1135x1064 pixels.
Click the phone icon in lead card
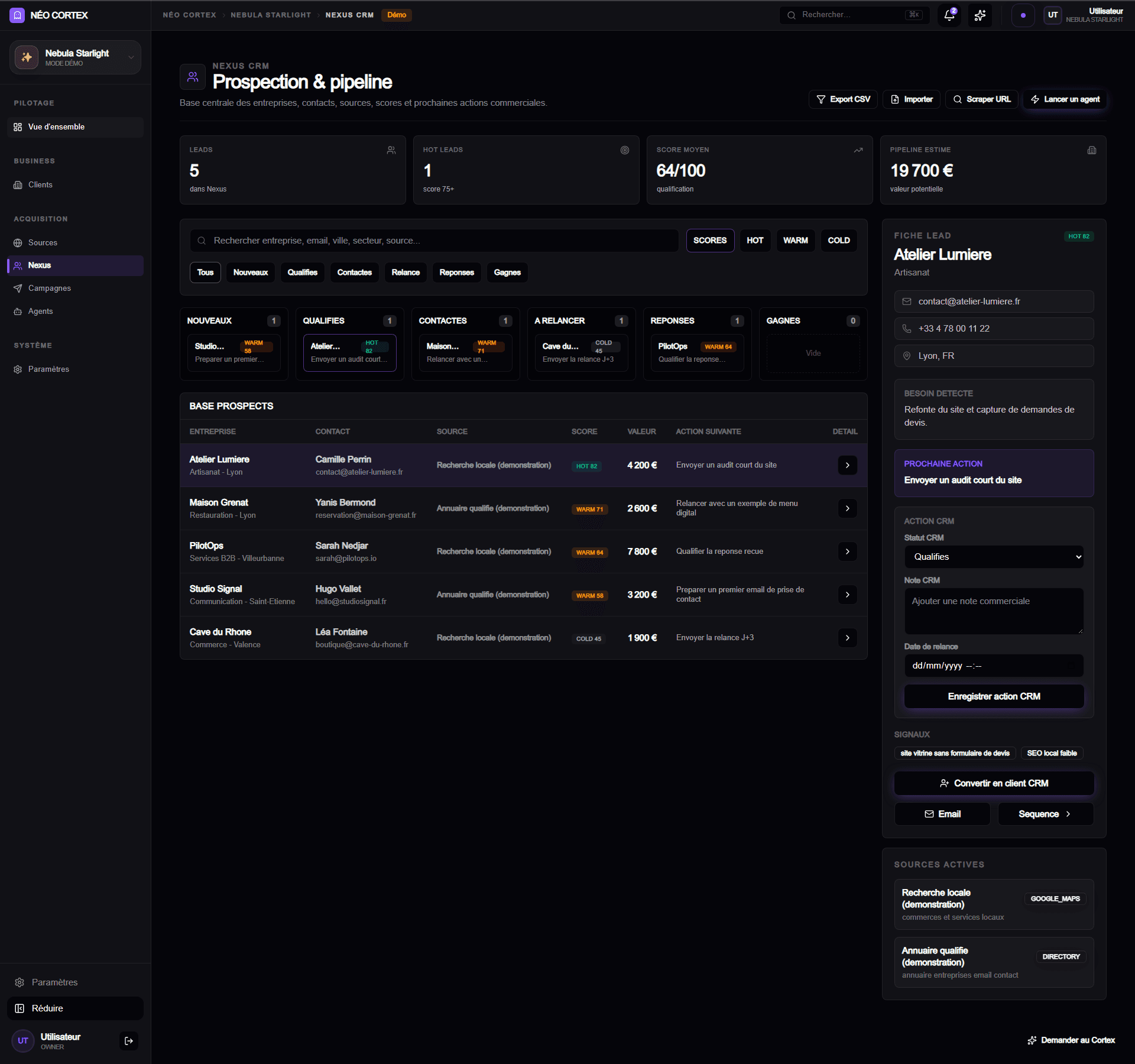(x=907, y=329)
